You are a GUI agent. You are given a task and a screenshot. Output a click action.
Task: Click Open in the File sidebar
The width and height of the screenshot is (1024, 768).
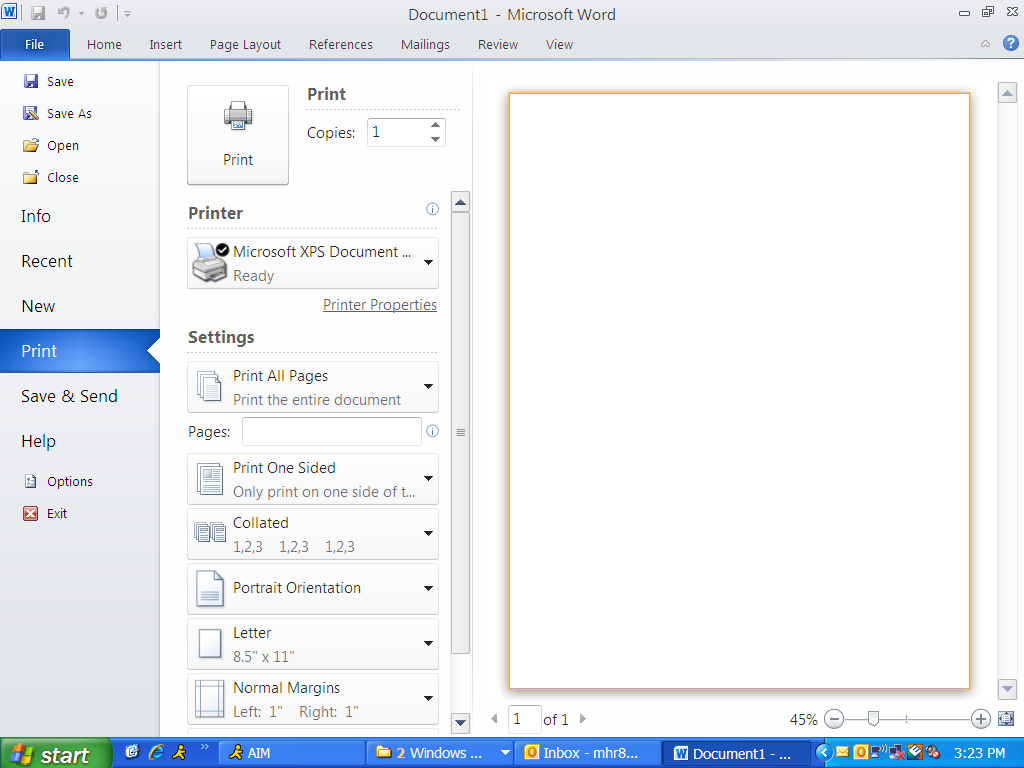(x=51, y=145)
